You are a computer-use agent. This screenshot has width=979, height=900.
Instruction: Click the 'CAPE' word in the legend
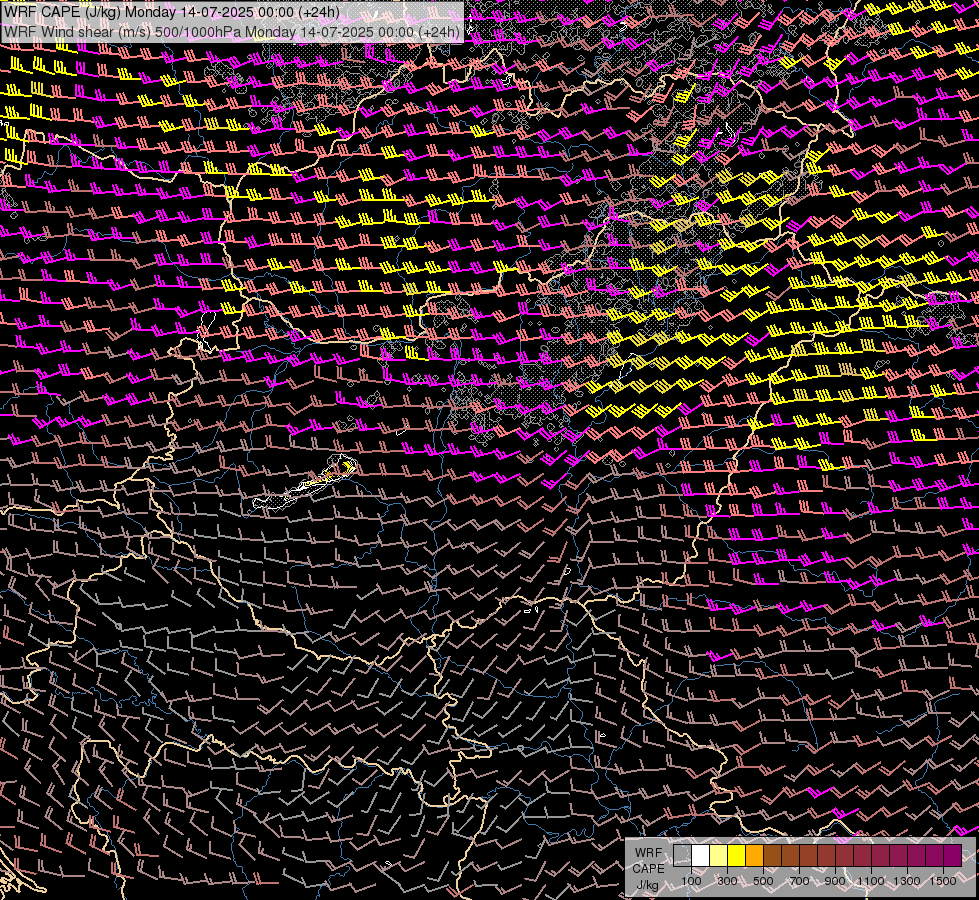tap(648, 869)
